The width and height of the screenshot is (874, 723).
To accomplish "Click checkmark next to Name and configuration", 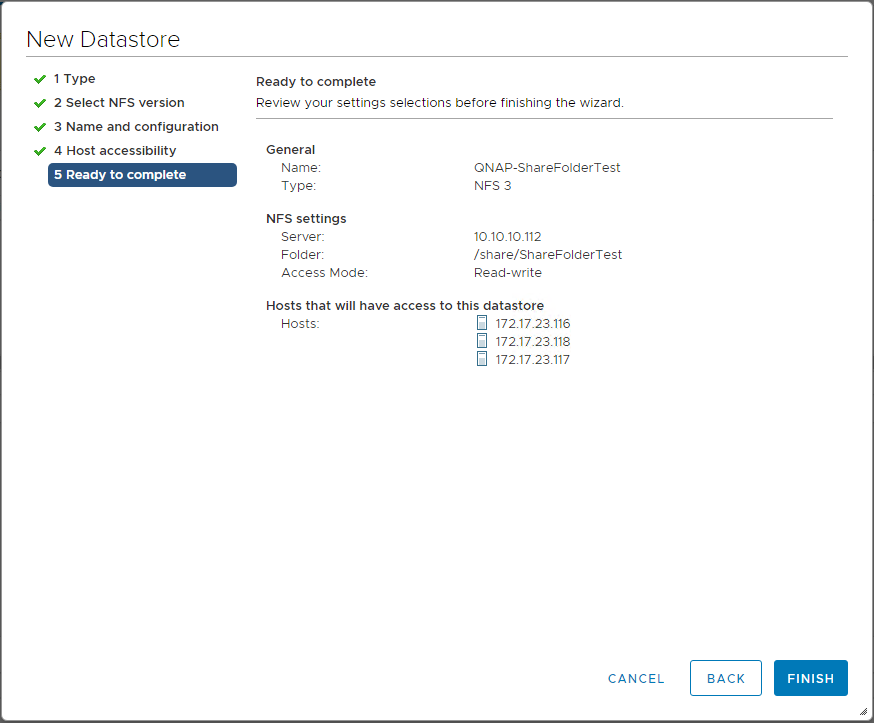I will [x=40, y=127].
